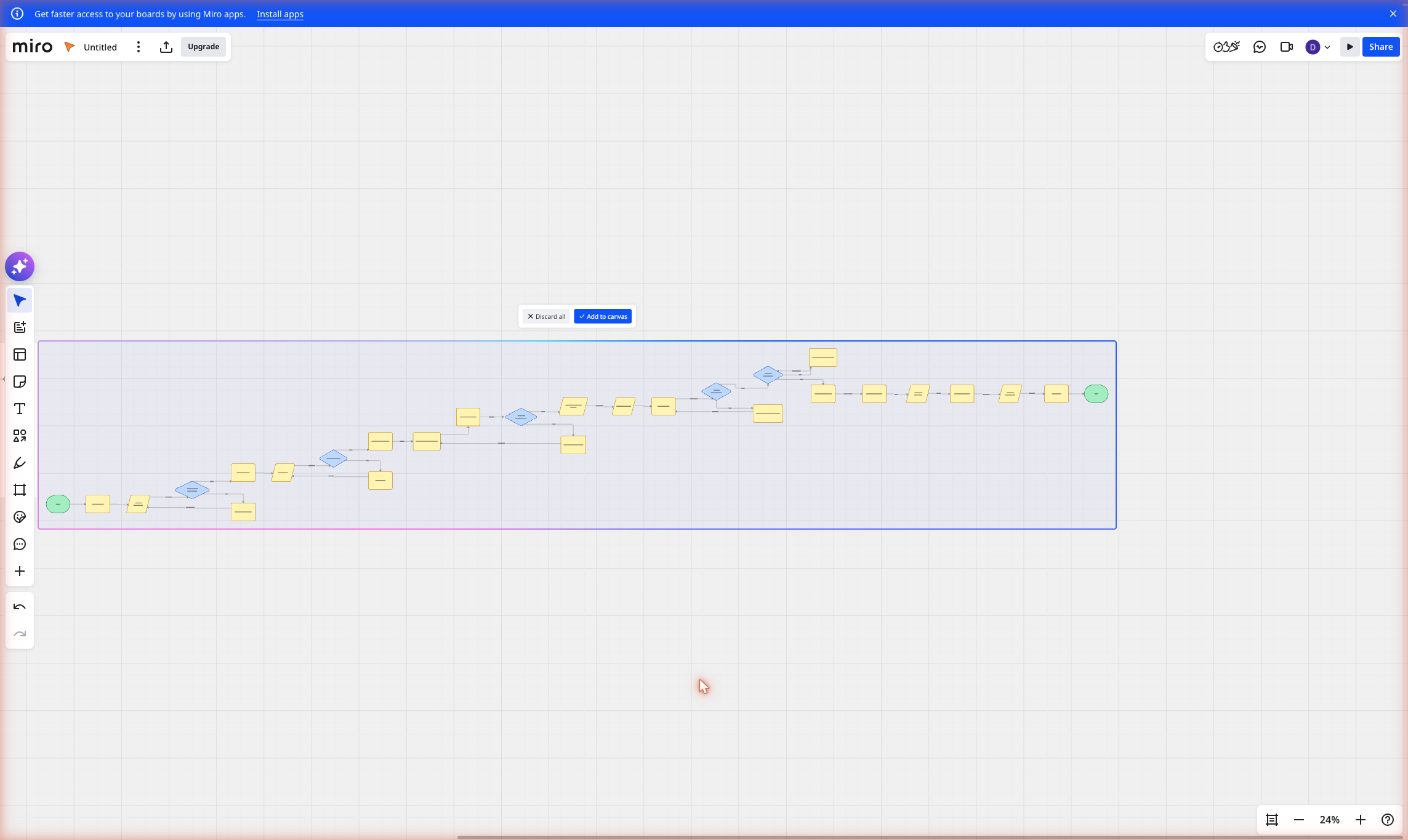Select the cursor Select tool
The image size is (1408, 840).
[20, 300]
